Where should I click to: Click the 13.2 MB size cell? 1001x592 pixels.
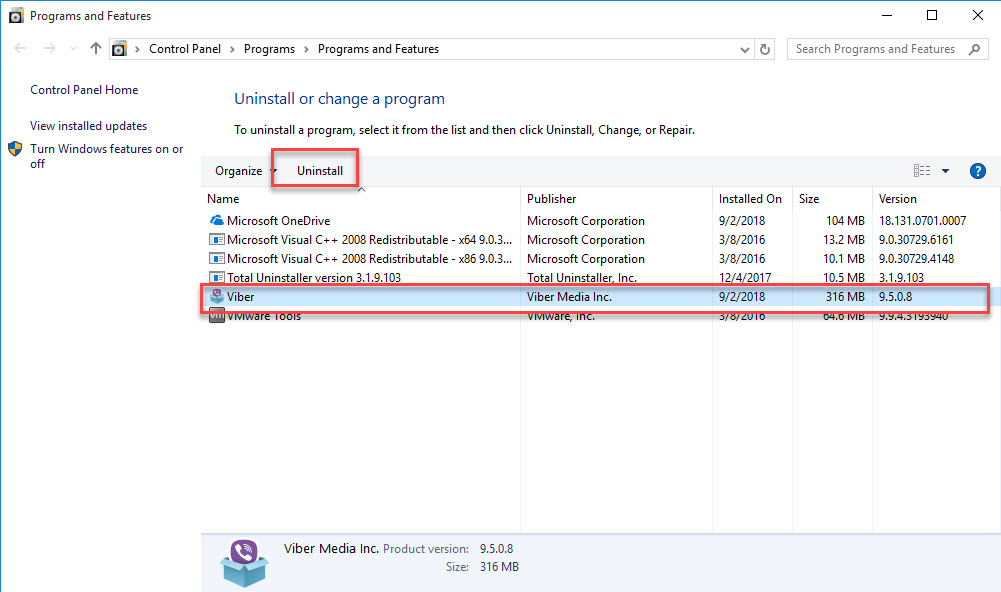point(843,239)
